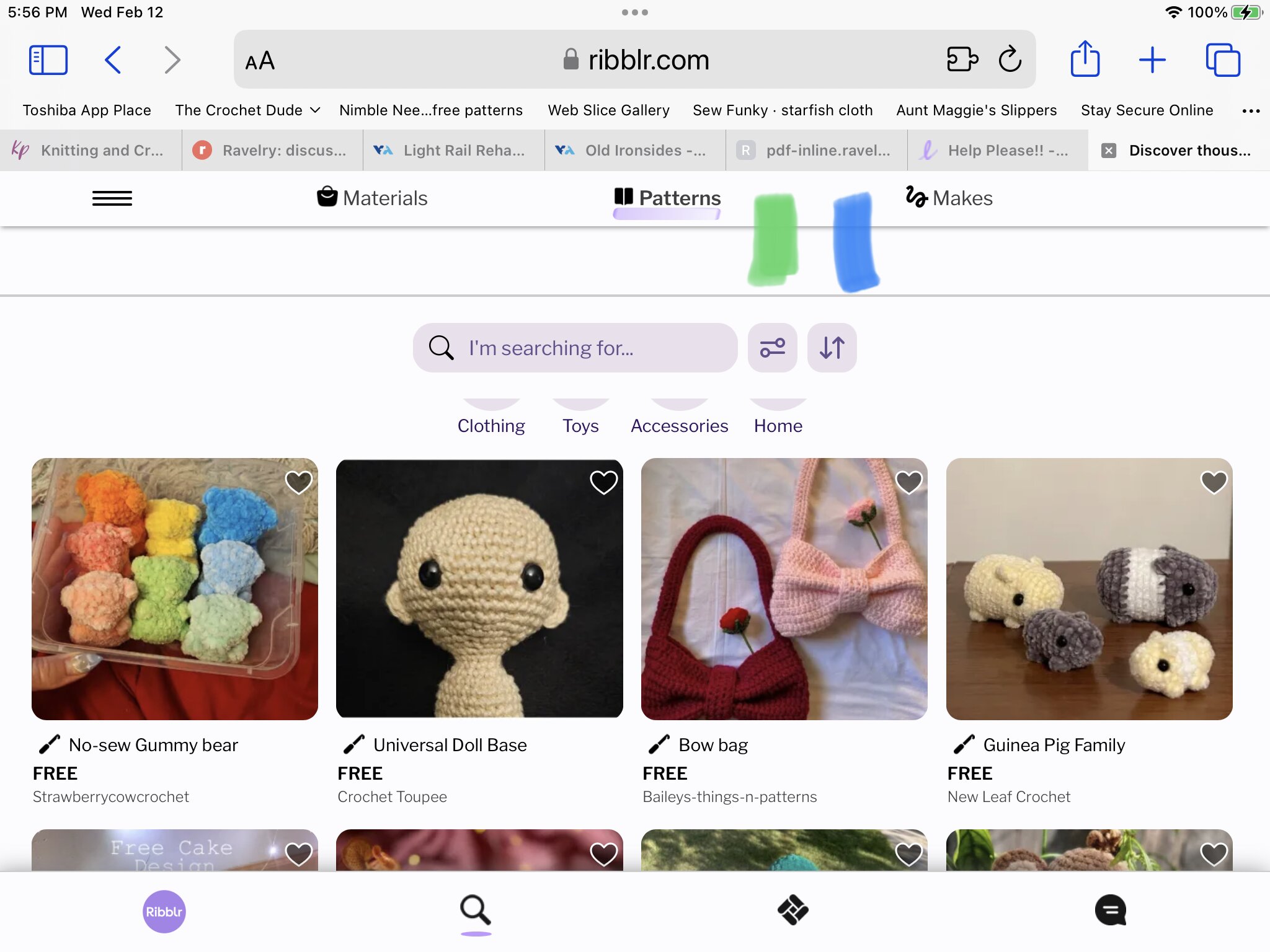
Task: Open the Guinea Pig Family thumbnail
Action: [x=1090, y=589]
